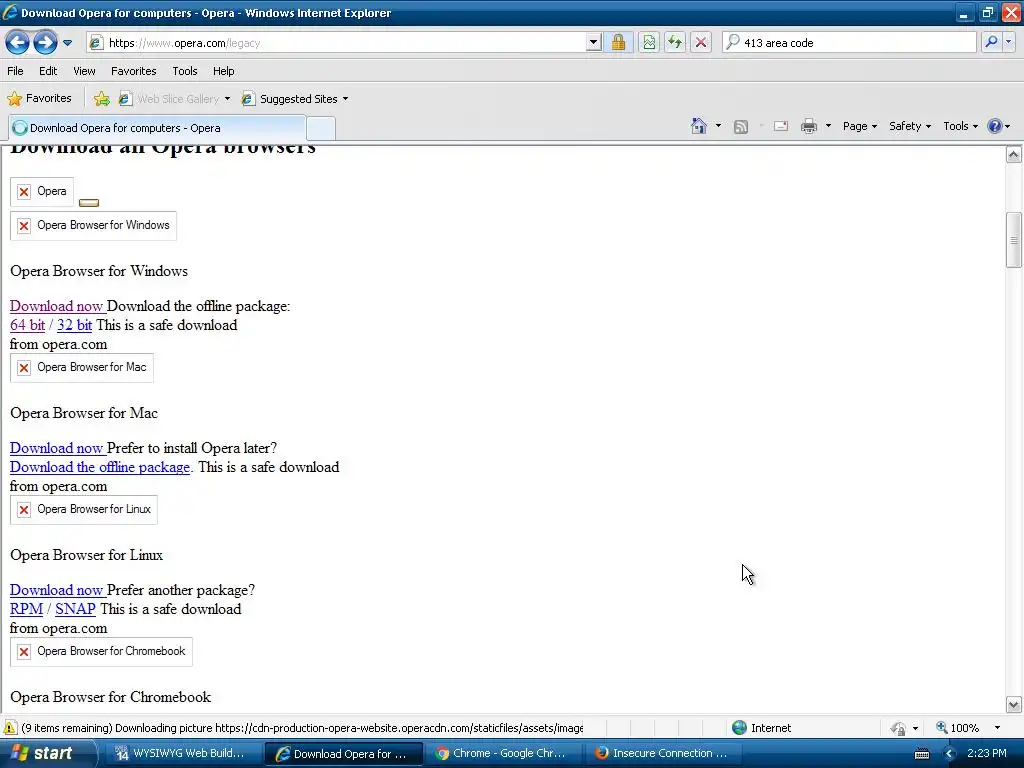Click the broken 'Opera Browser for Mac' image

point(82,368)
